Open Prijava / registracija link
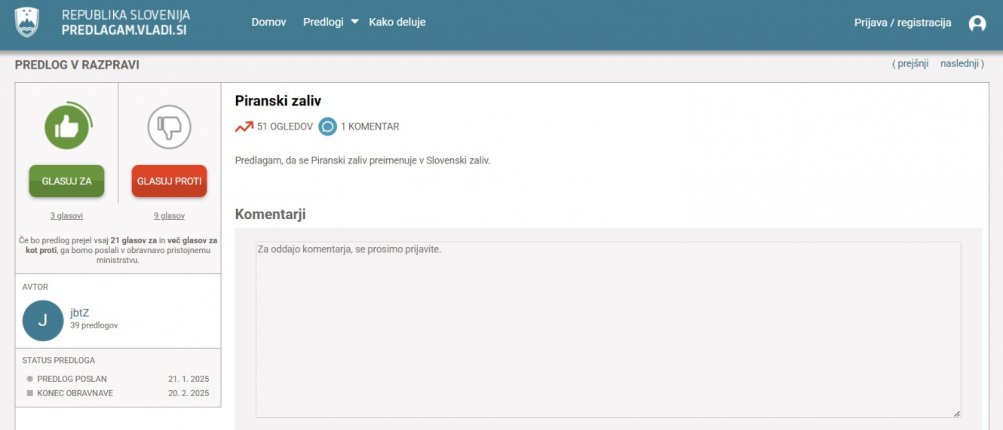1003x430 pixels. (903, 23)
